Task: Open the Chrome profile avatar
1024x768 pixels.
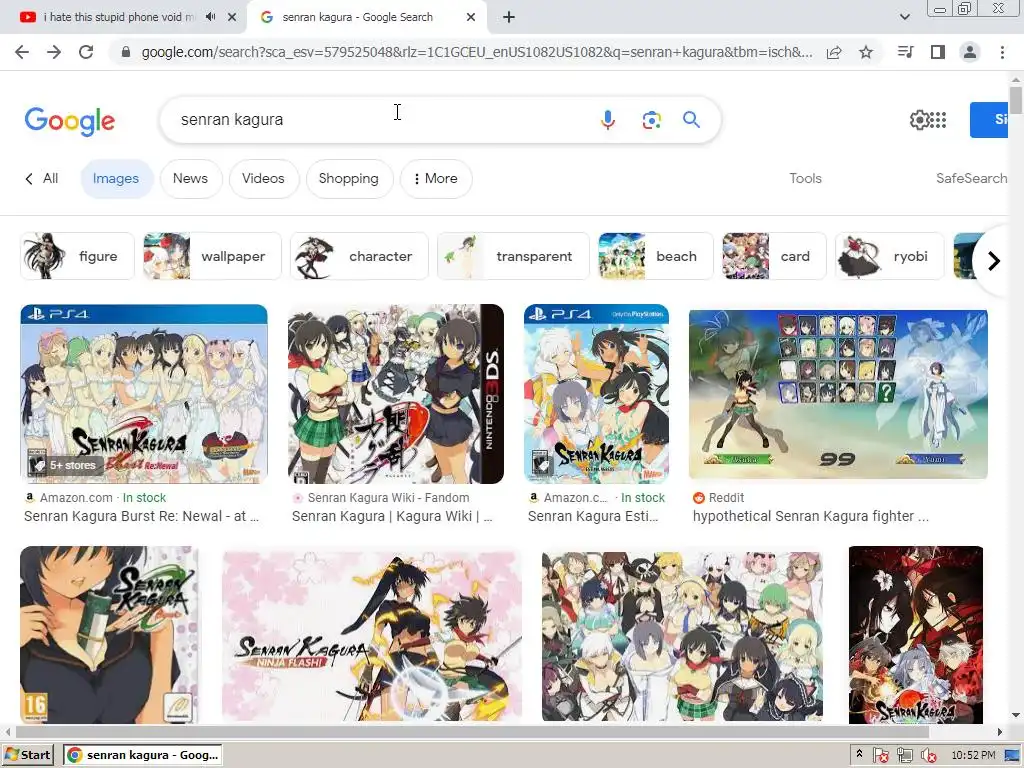Action: (970, 52)
